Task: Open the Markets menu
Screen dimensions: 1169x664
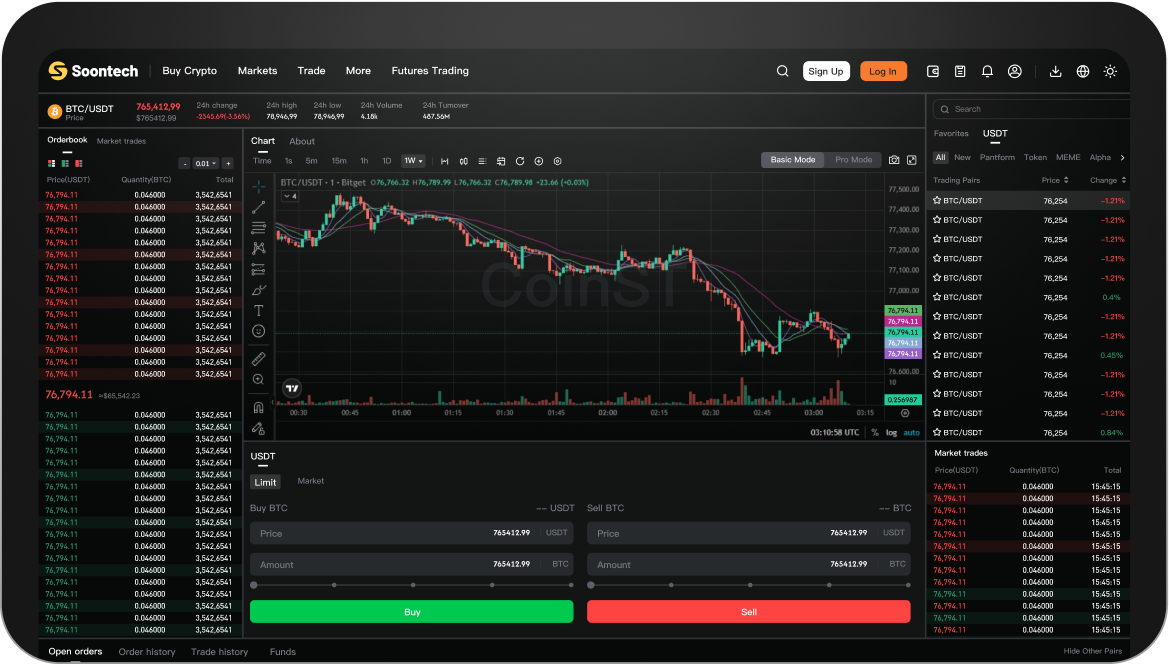Action: click(x=257, y=71)
